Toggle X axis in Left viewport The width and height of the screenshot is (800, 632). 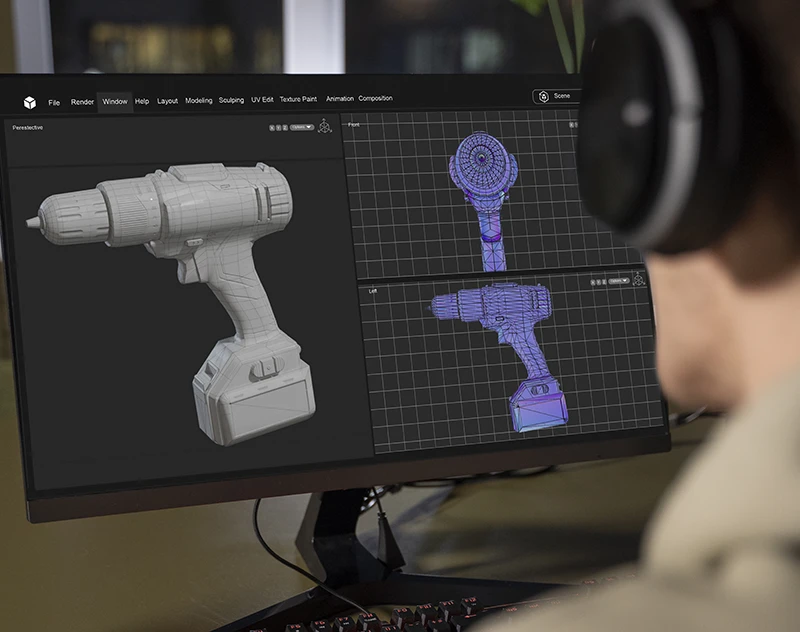[593, 282]
